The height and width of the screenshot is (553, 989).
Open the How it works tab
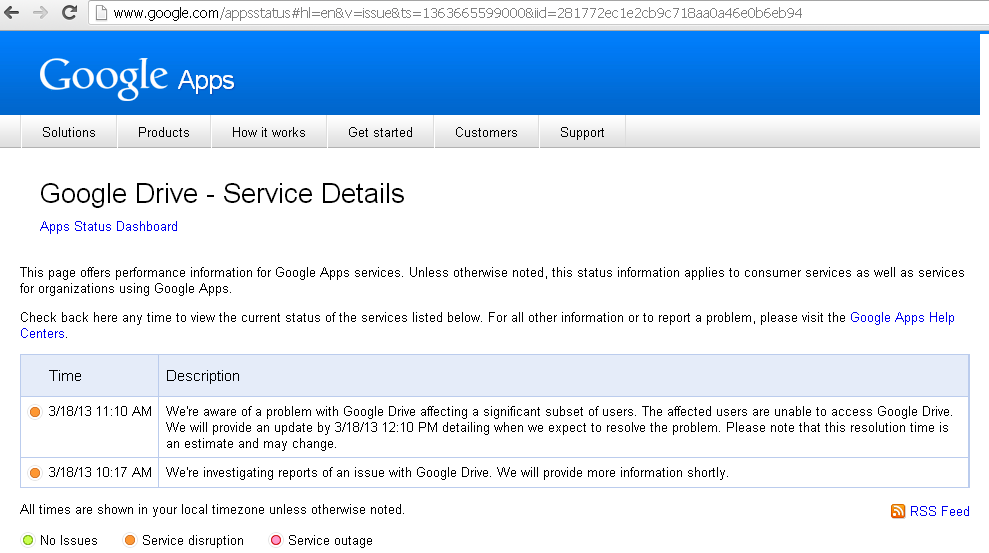pyautogui.click(x=269, y=132)
